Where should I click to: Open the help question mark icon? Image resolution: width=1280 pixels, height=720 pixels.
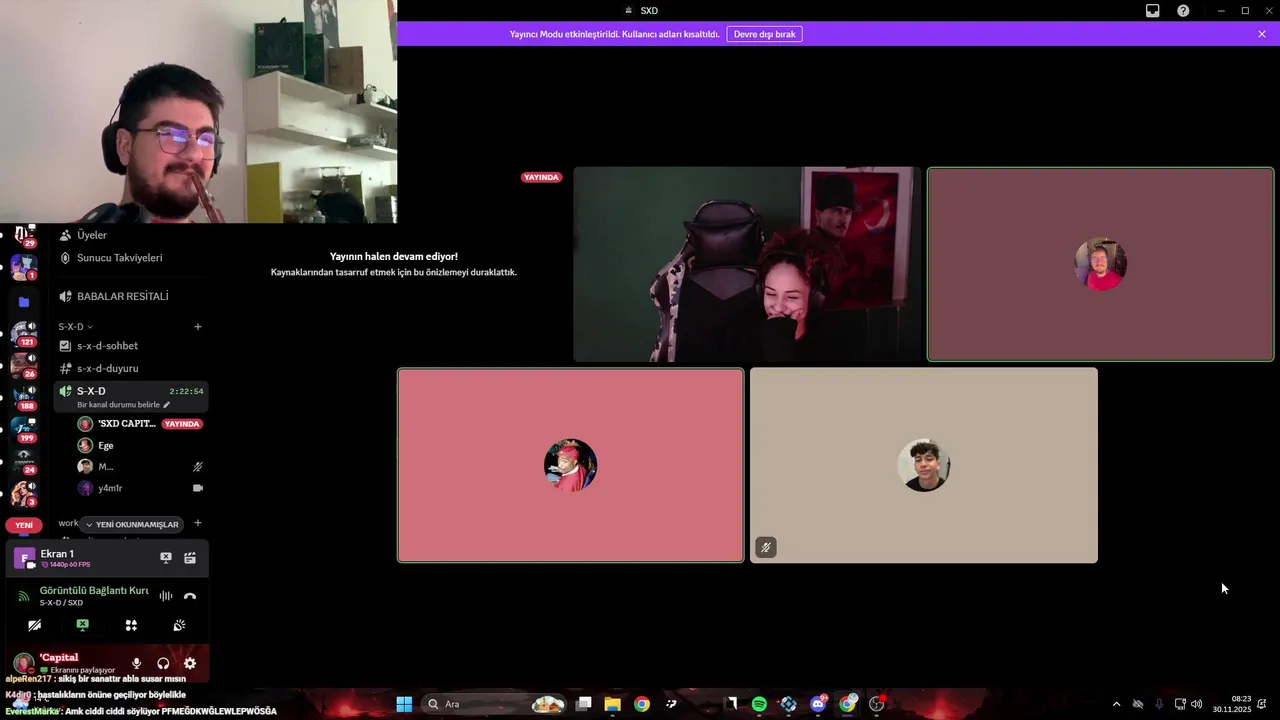1183,11
